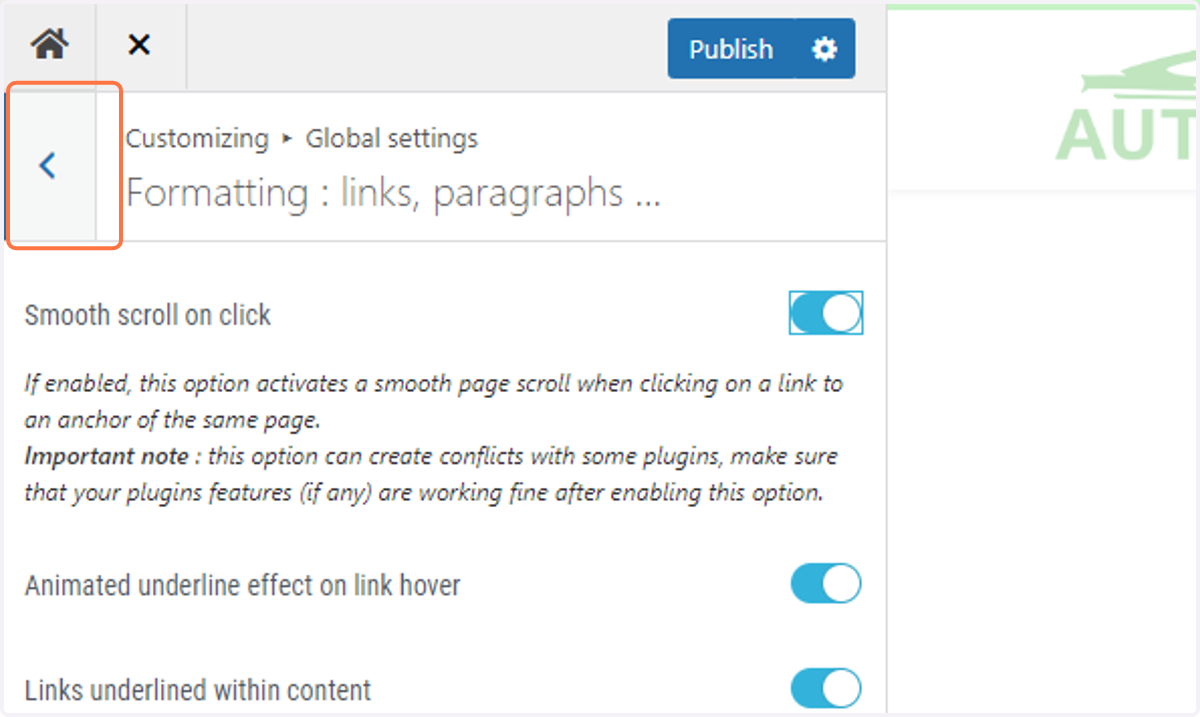The image size is (1200, 717).
Task: Click the "Formatting : links, paragraphs ..." heading
Action: coord(393,193)
